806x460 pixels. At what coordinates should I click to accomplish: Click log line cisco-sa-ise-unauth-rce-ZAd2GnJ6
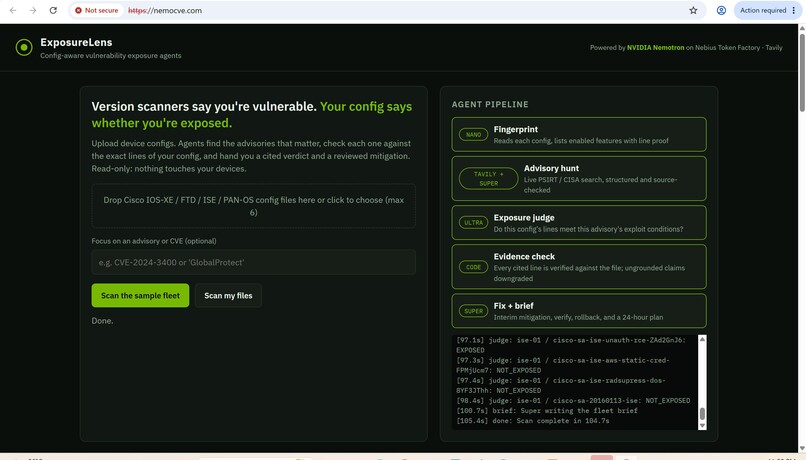(x=571, y=345)
